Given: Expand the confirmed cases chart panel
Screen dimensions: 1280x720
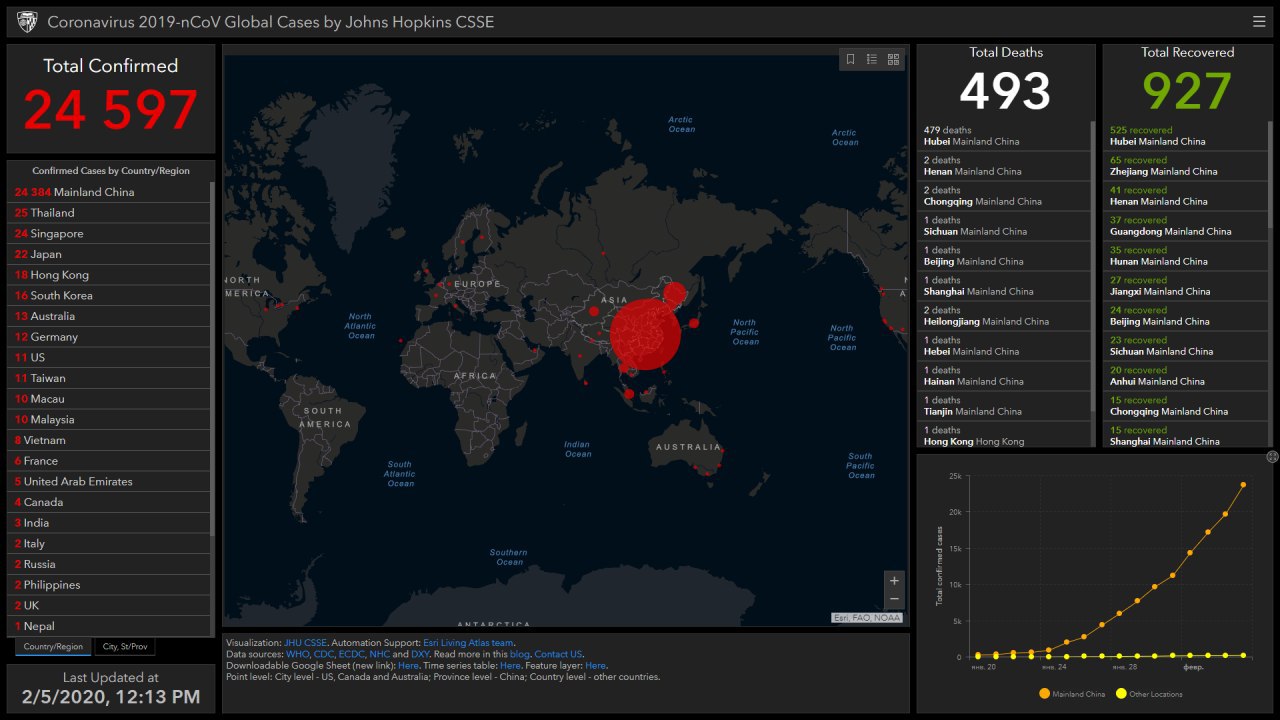Looking at the screenshot, I should [1272, 457].
